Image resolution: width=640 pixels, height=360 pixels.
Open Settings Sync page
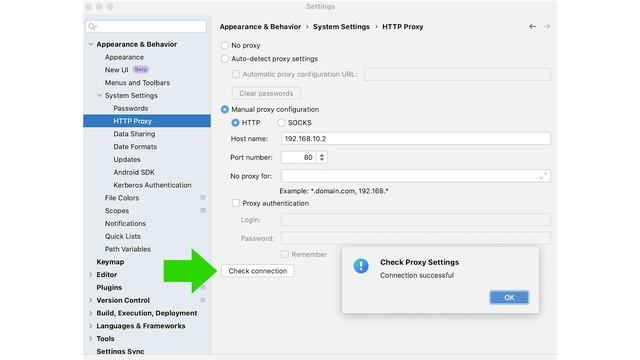(120, 351)
